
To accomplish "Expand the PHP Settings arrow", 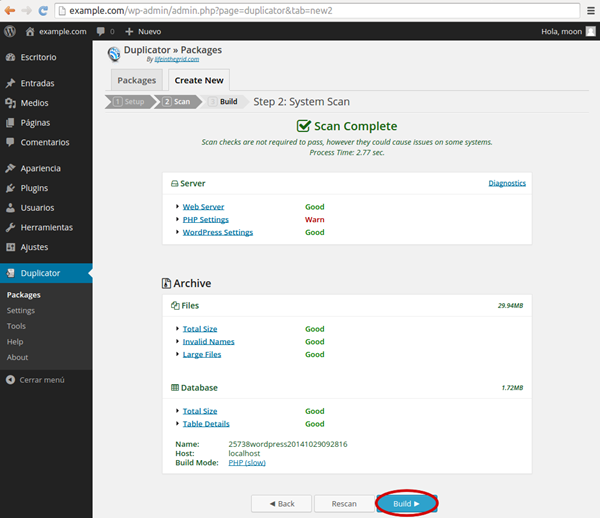I will (x=177, y=219).
